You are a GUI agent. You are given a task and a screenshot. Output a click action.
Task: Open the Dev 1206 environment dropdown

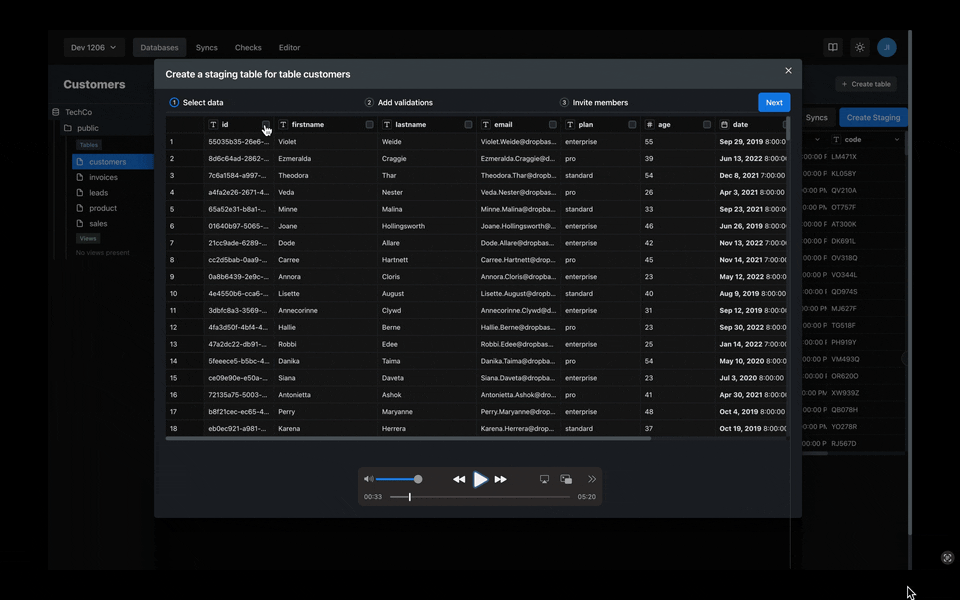tap(94, 47)
